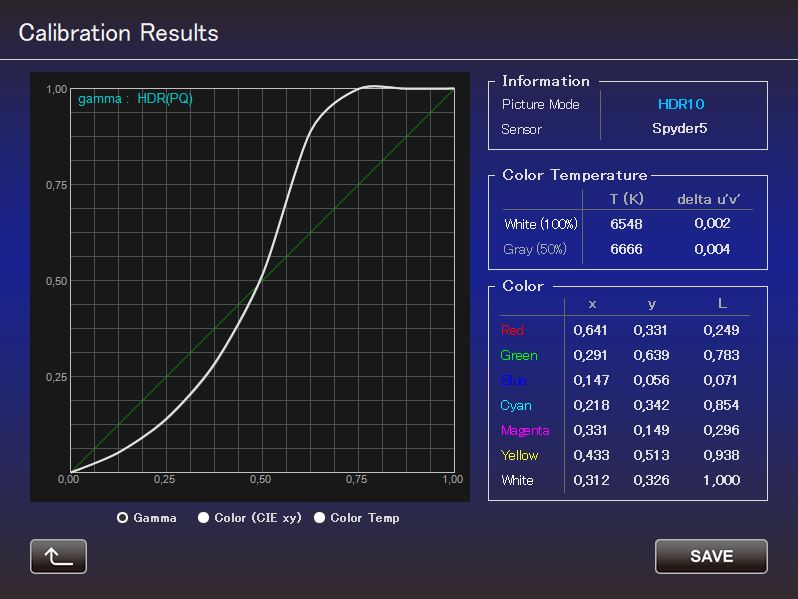Select the Gamma radio button
The width and height of the screenshot is (798, 599).
tap(123, 518)
